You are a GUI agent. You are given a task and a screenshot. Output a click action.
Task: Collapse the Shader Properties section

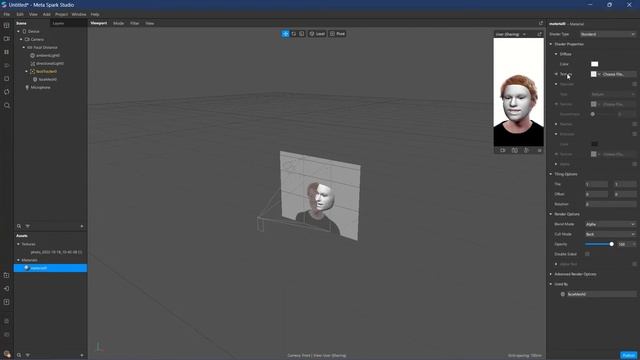(x=551, y=44)
